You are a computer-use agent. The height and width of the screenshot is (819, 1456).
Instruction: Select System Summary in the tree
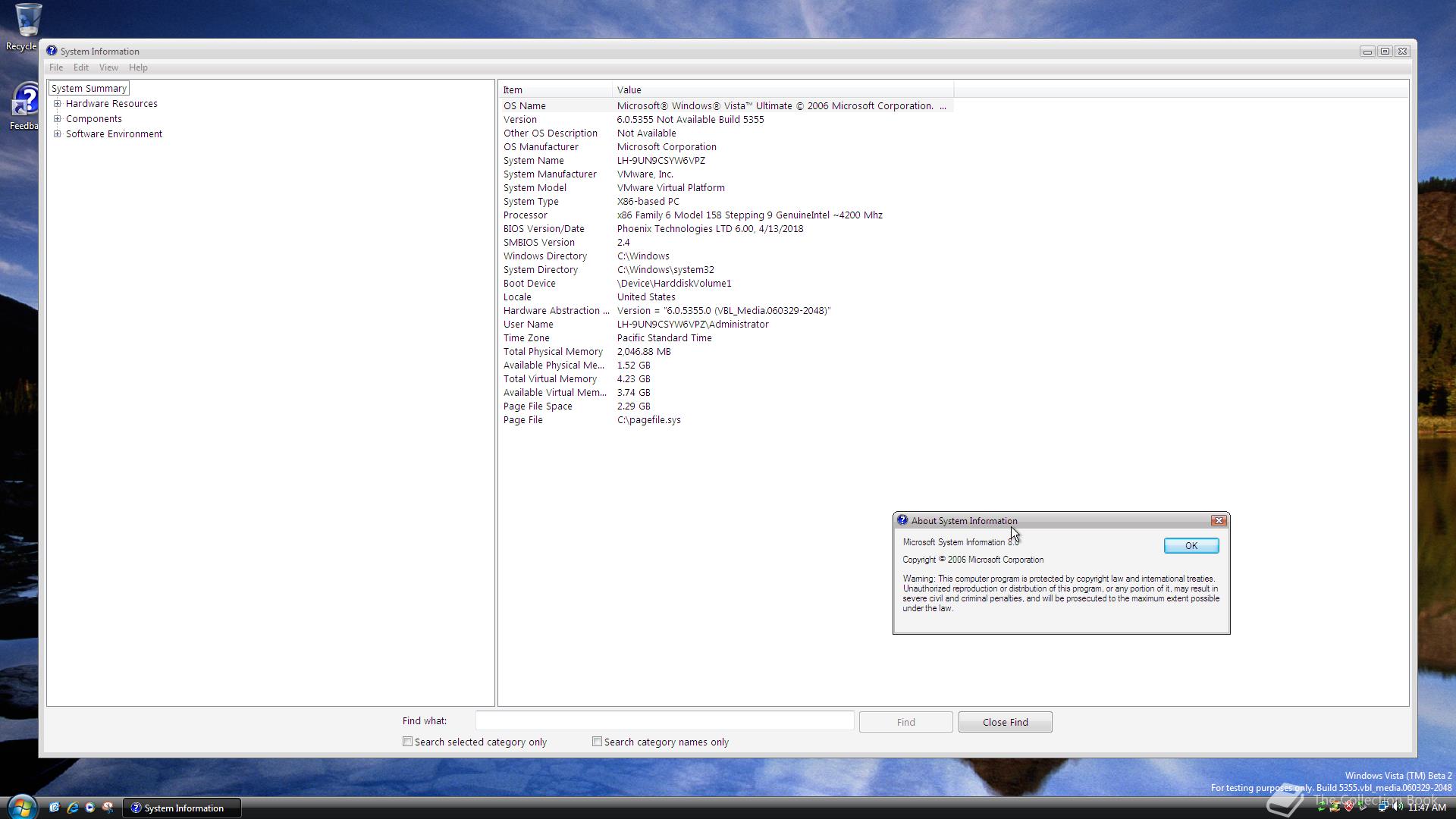89,89
